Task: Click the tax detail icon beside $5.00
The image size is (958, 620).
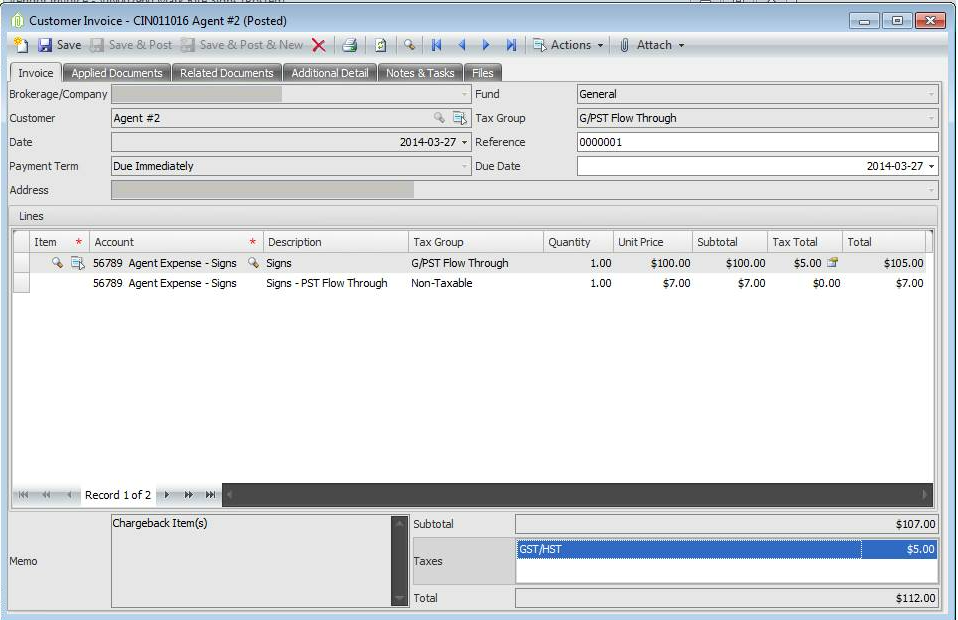Action: click(832, 263)
